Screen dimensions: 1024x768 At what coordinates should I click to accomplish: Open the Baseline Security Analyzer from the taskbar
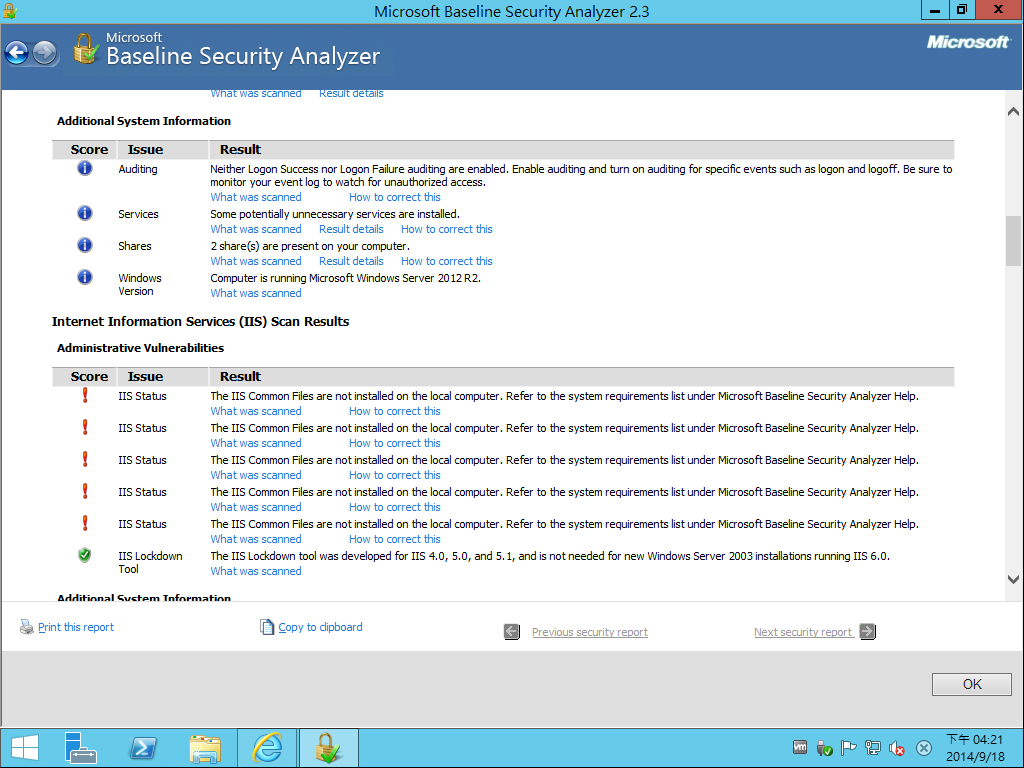(329, 747)
